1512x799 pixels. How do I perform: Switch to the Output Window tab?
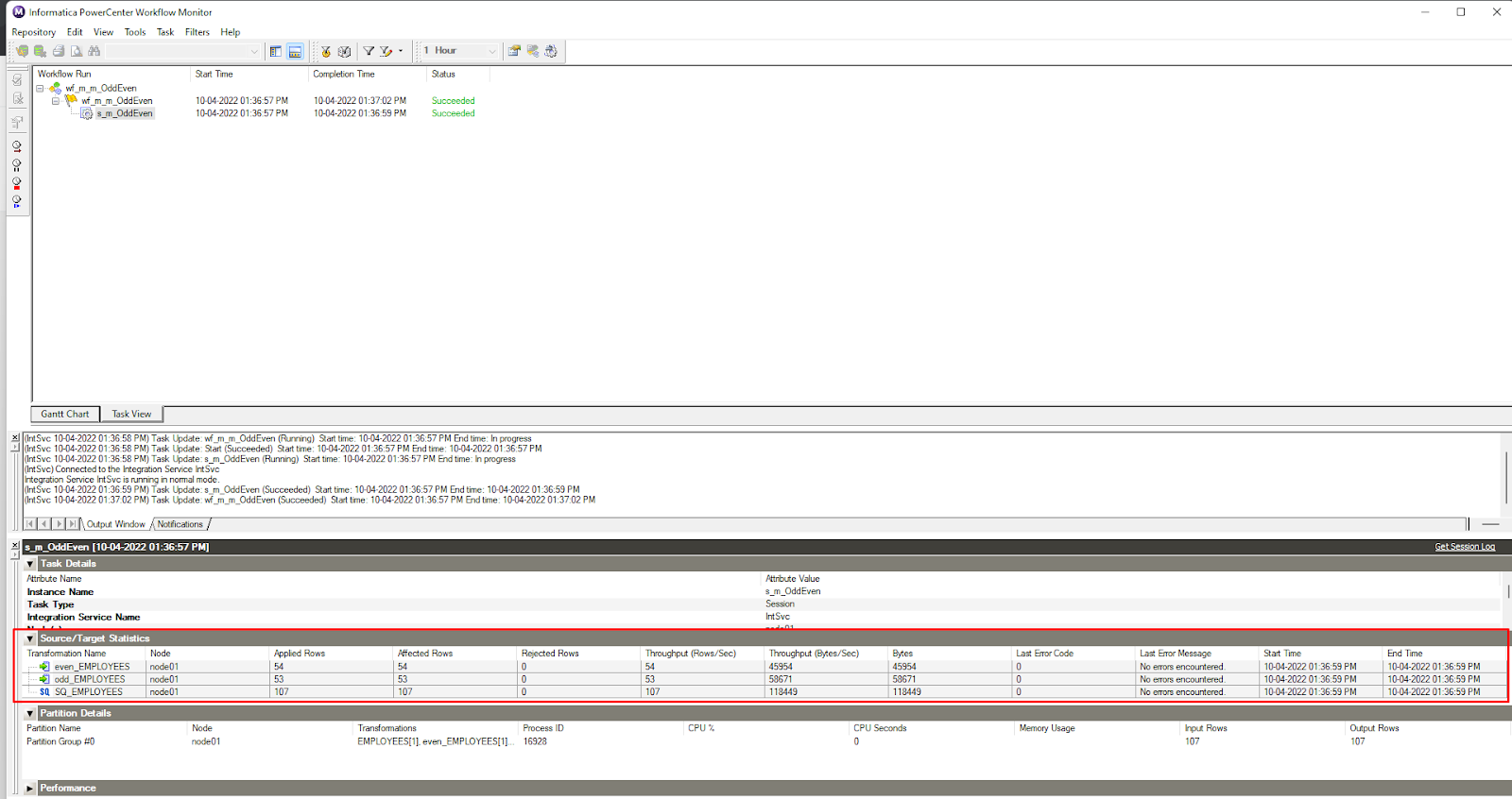click(116, 524)
